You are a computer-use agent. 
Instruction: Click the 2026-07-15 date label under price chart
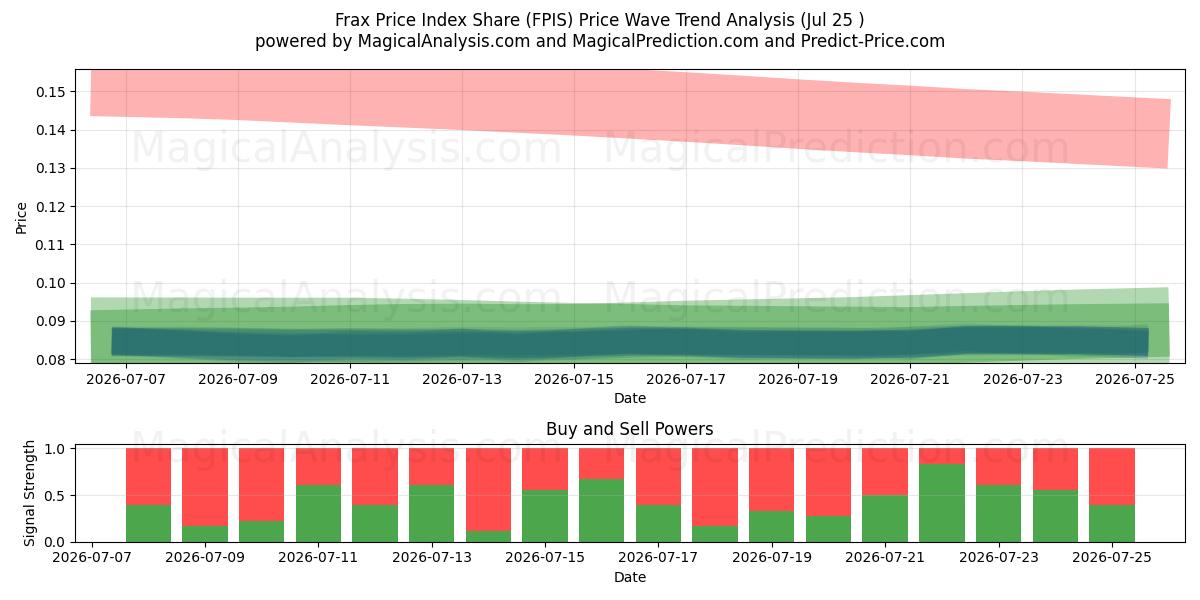(x=574, y=380)
